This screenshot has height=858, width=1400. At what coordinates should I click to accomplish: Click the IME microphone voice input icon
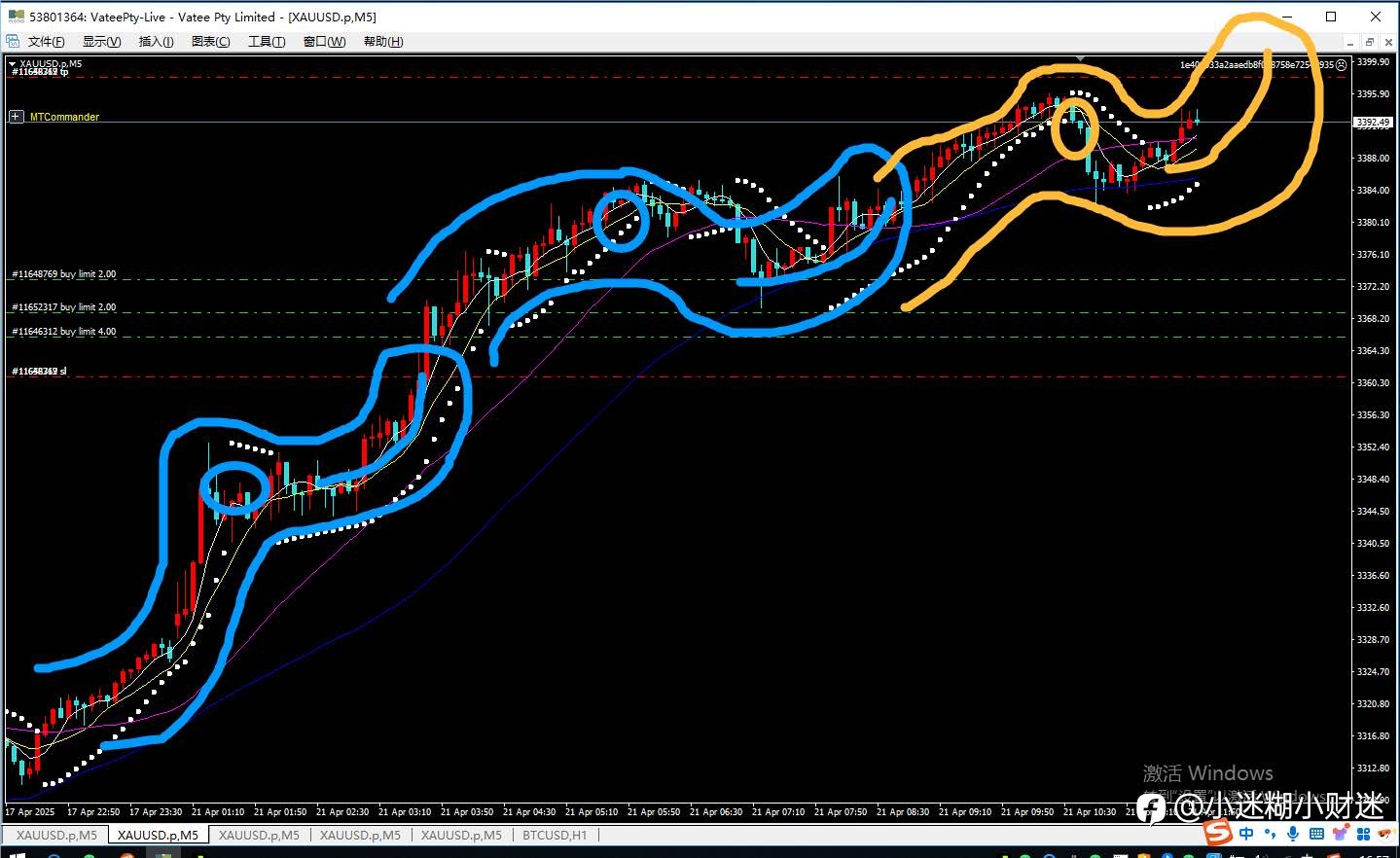click(x=1293, y=834)
